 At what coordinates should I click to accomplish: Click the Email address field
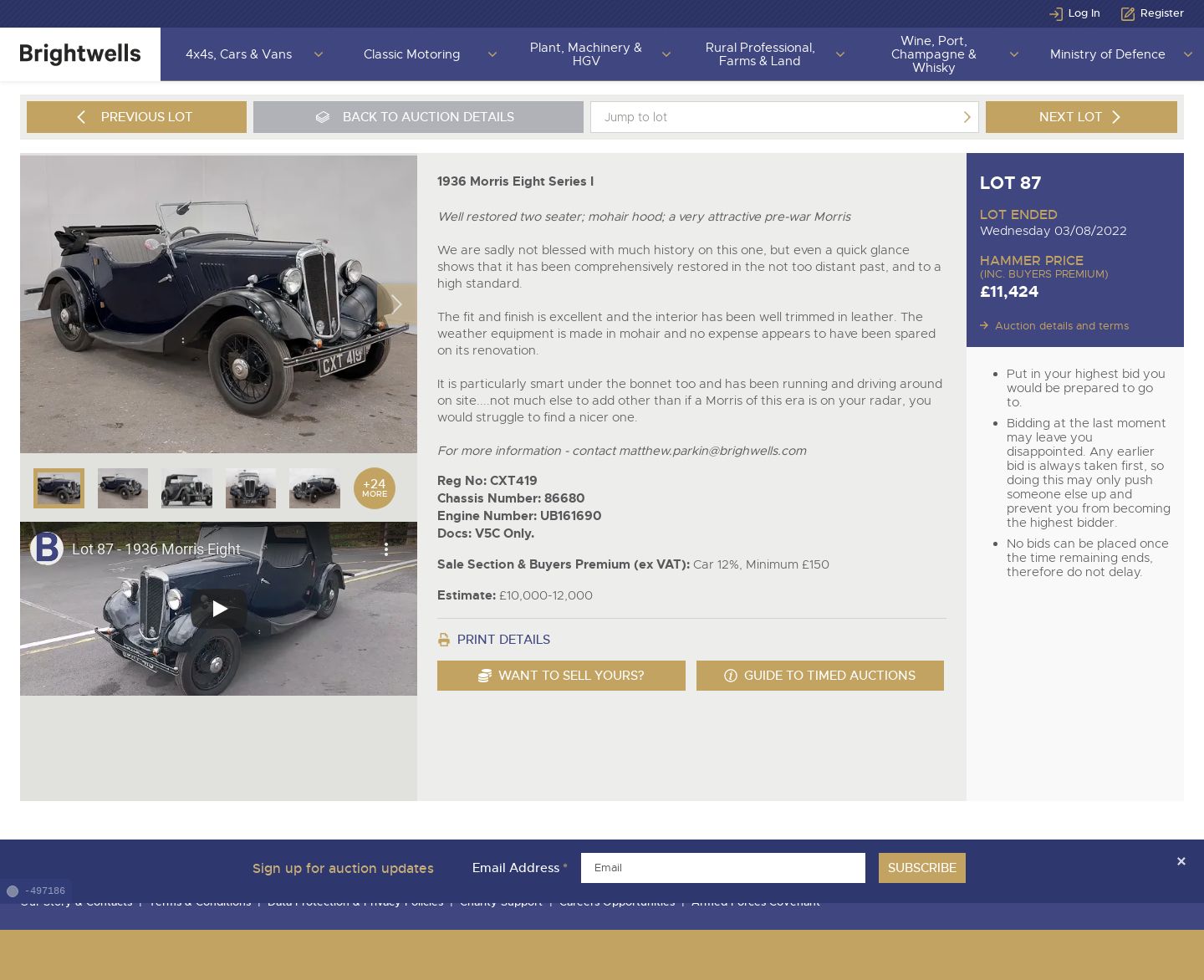723,868
